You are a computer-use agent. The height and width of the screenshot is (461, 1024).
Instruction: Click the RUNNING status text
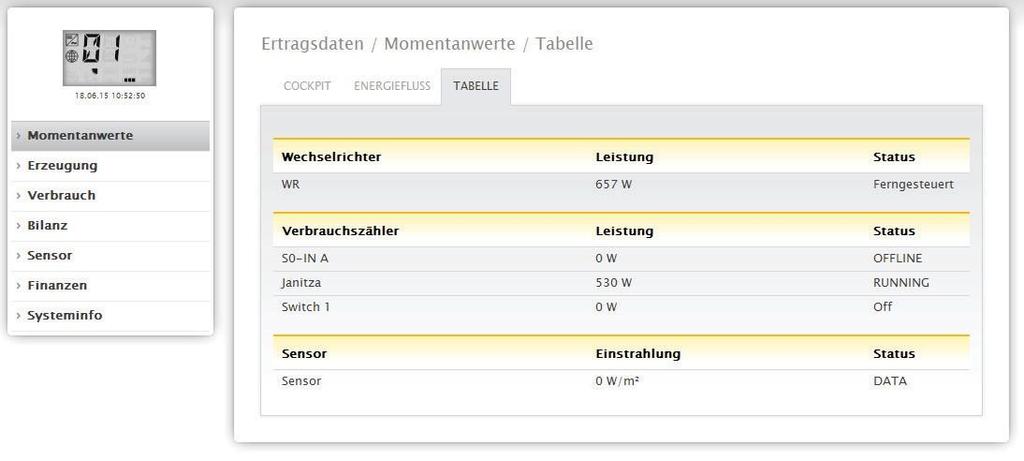click(901, 283)
